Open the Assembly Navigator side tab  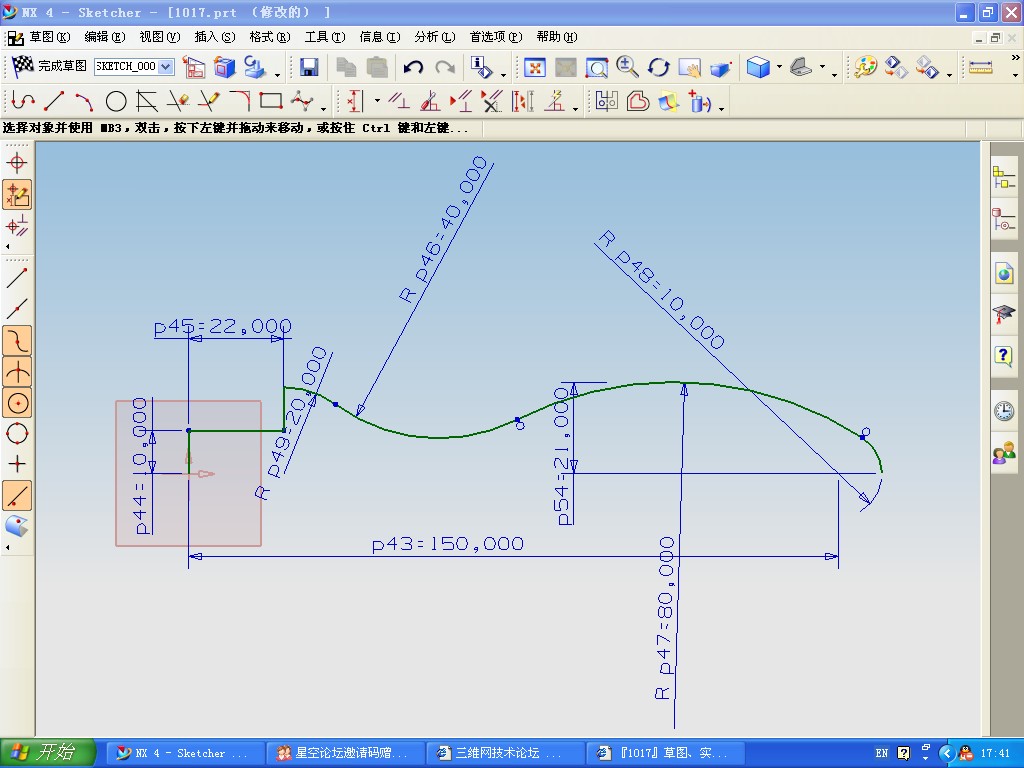point(1004,177)
